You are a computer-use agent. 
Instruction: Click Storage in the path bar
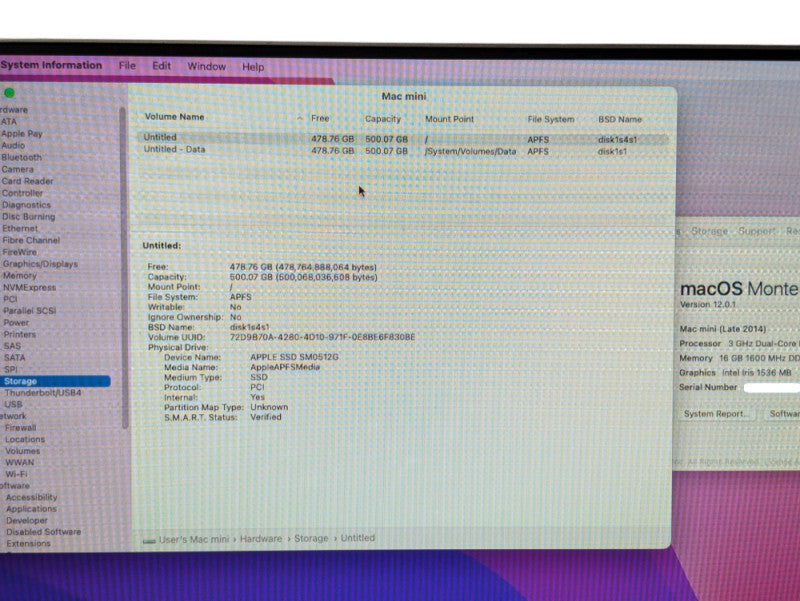point(311,538)
